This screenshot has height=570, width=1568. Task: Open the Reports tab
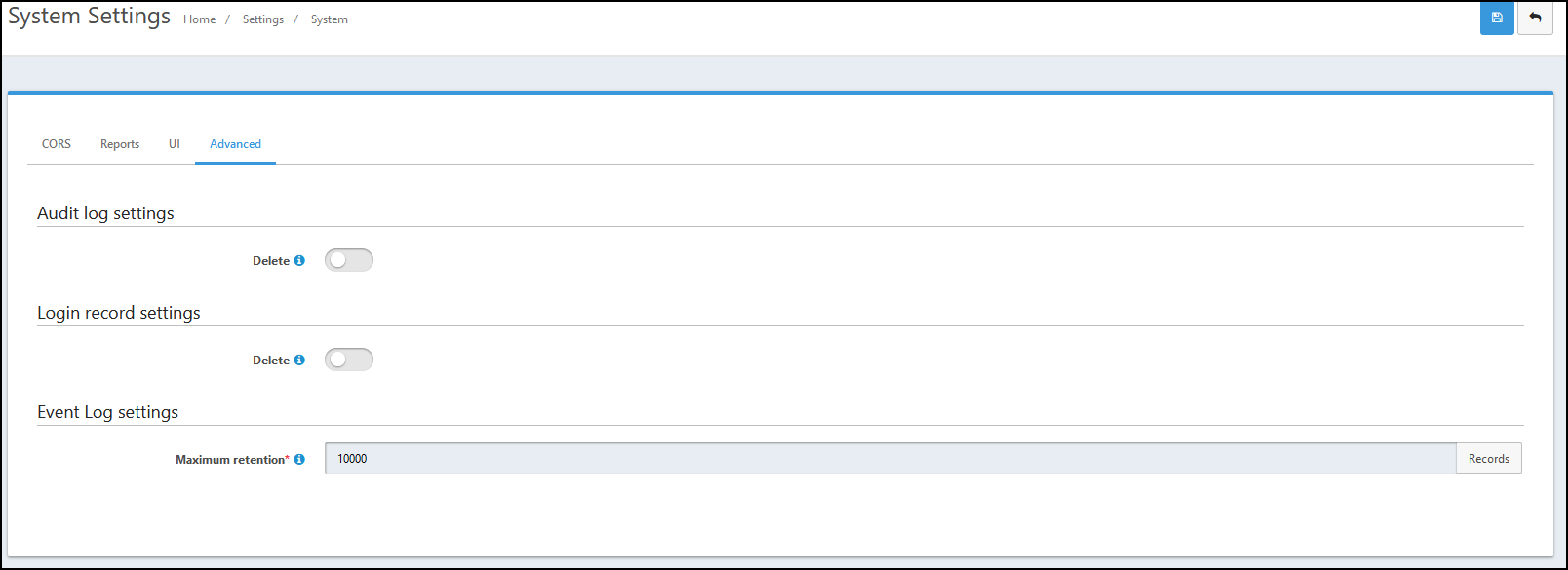coord(120,144)
